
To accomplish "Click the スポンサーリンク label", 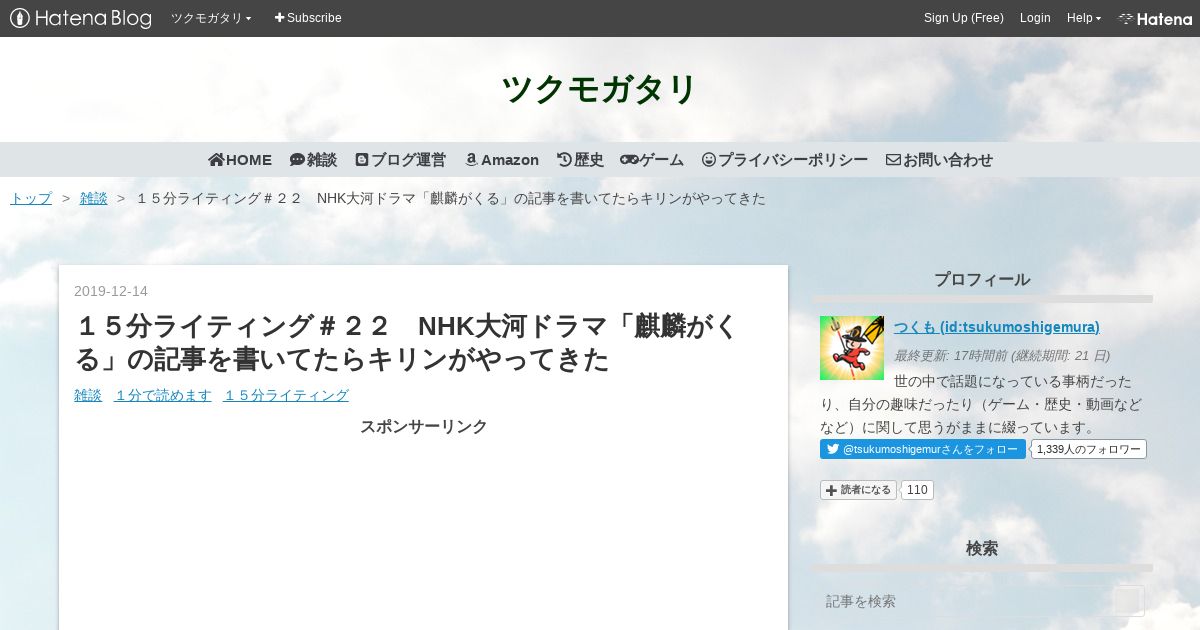I will click(424, 427).
